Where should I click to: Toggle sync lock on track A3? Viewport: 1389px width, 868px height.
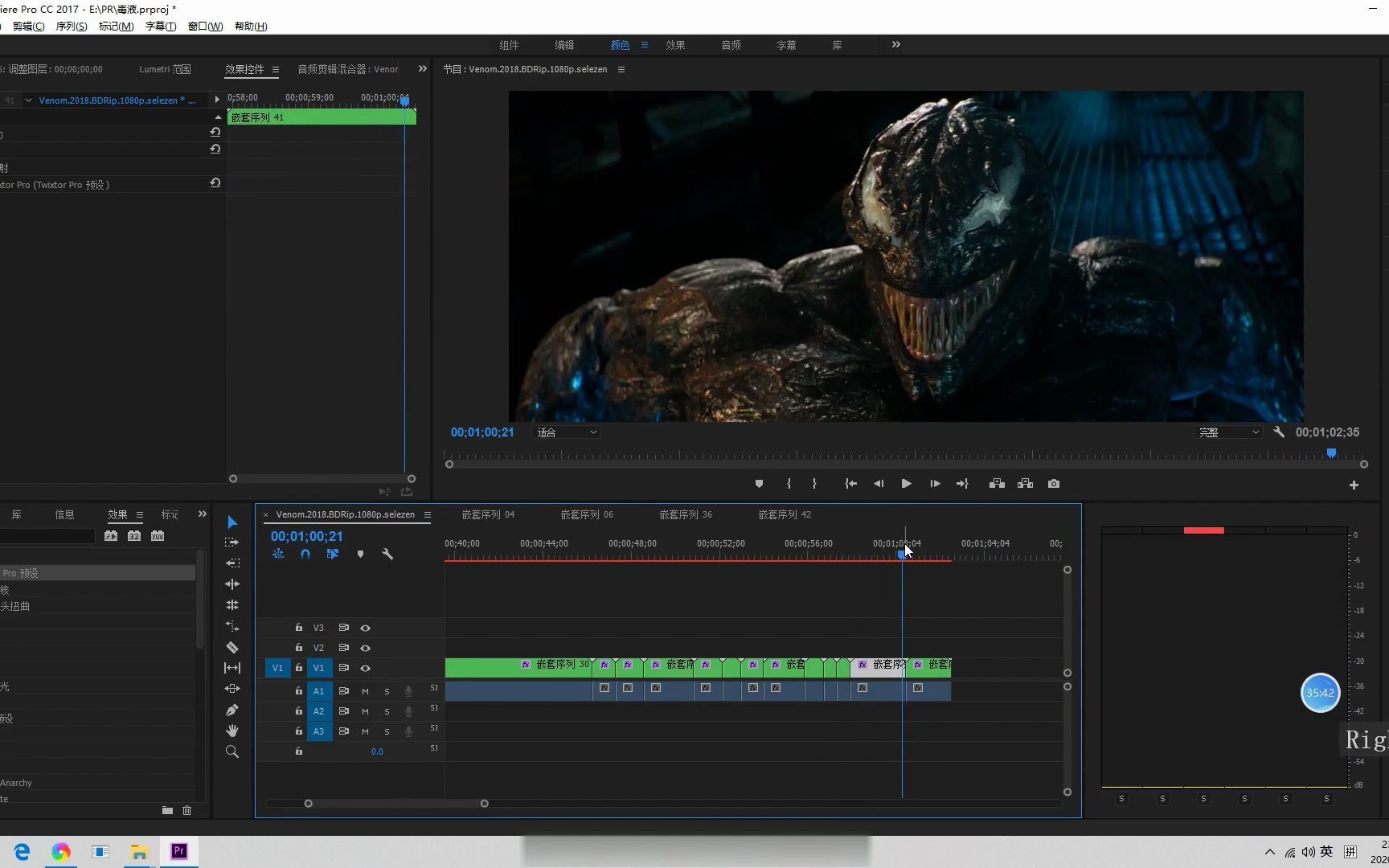coord(343,731)
